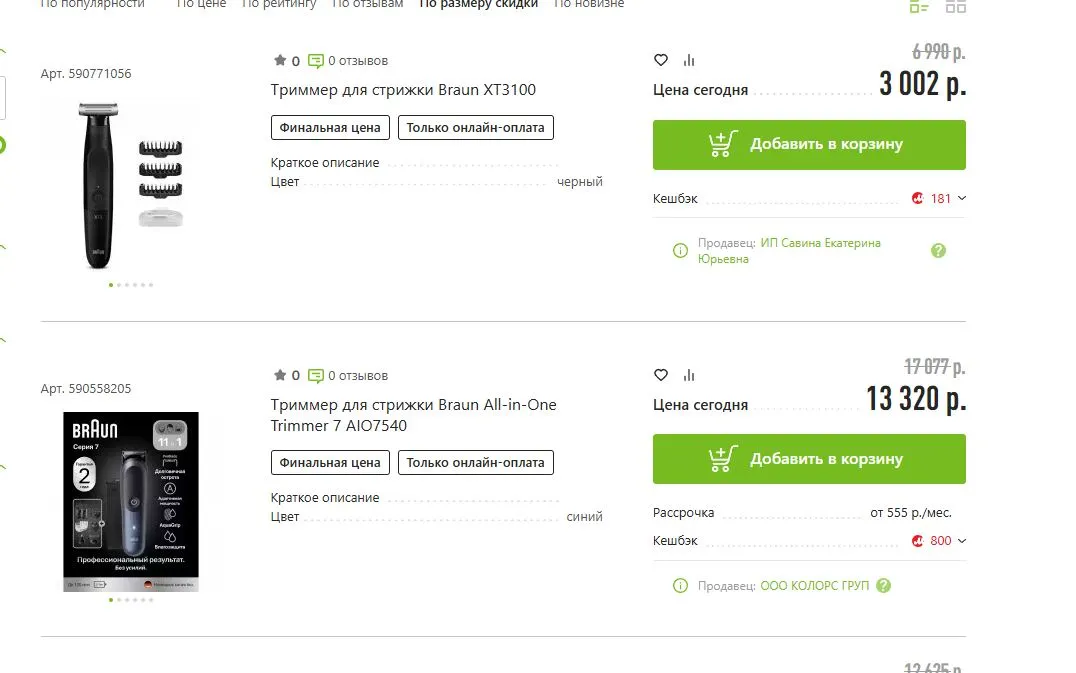
Task: Open seller help question icon for Савина
Action: [938, 250]
